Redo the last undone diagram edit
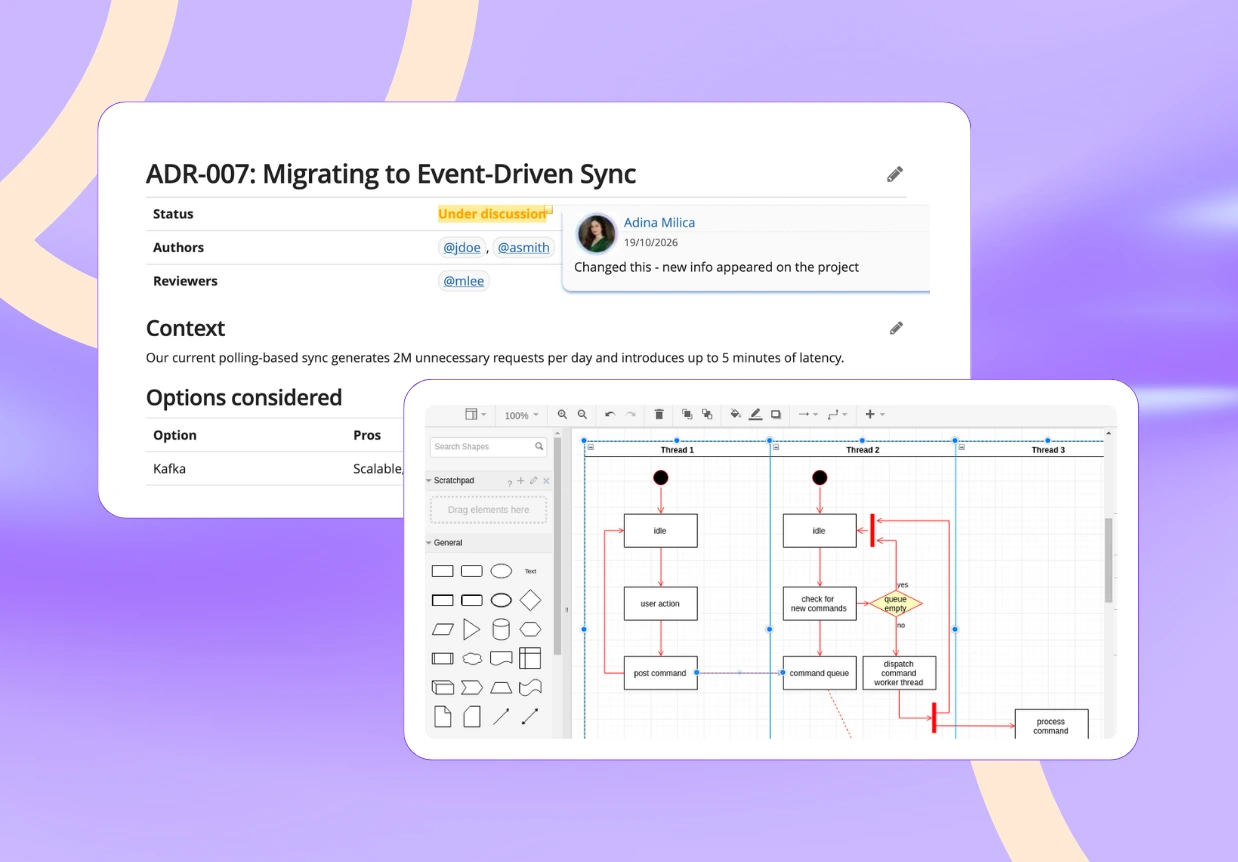This screenshot has width=1238, height=862. click(x=631, y=414)
